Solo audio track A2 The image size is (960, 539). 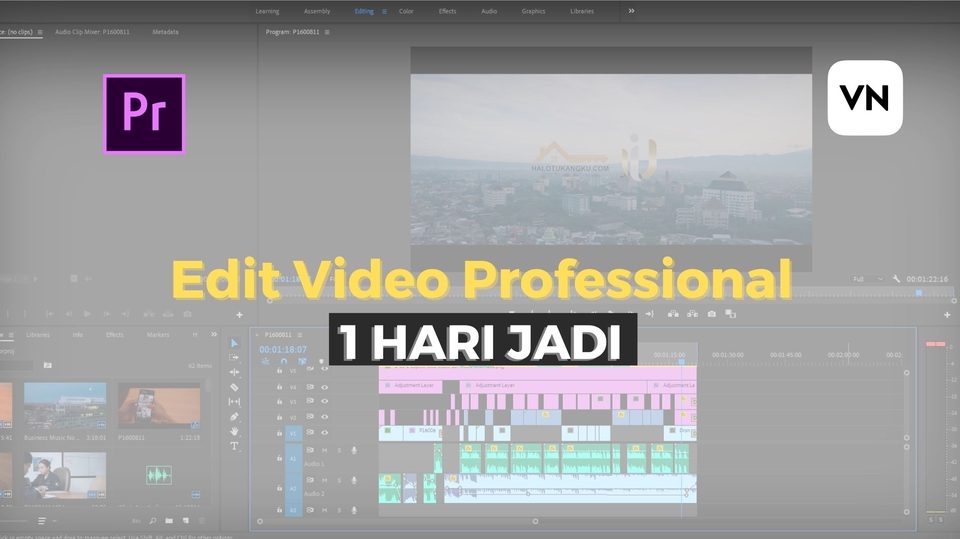coord(339,480)
